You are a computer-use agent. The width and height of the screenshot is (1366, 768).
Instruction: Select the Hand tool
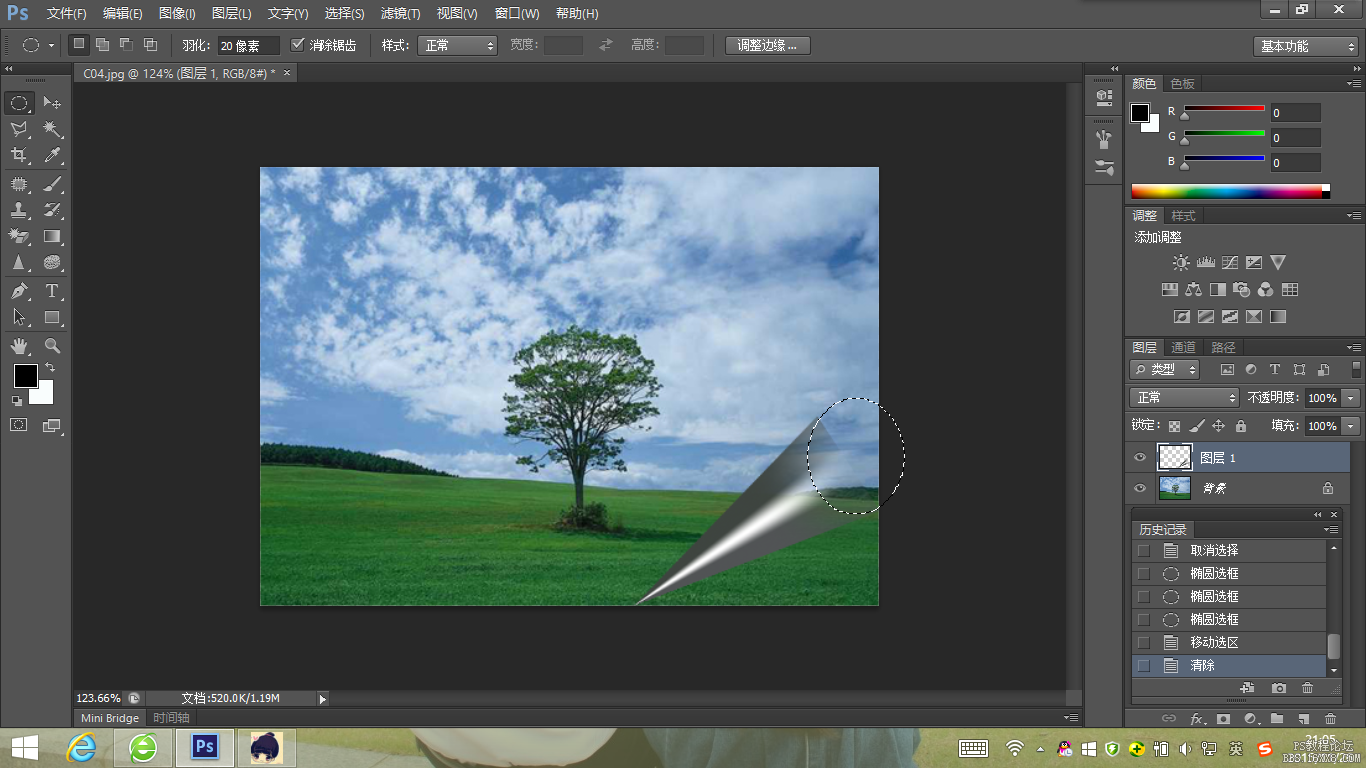pyautogui.click(x=19, y=346)
